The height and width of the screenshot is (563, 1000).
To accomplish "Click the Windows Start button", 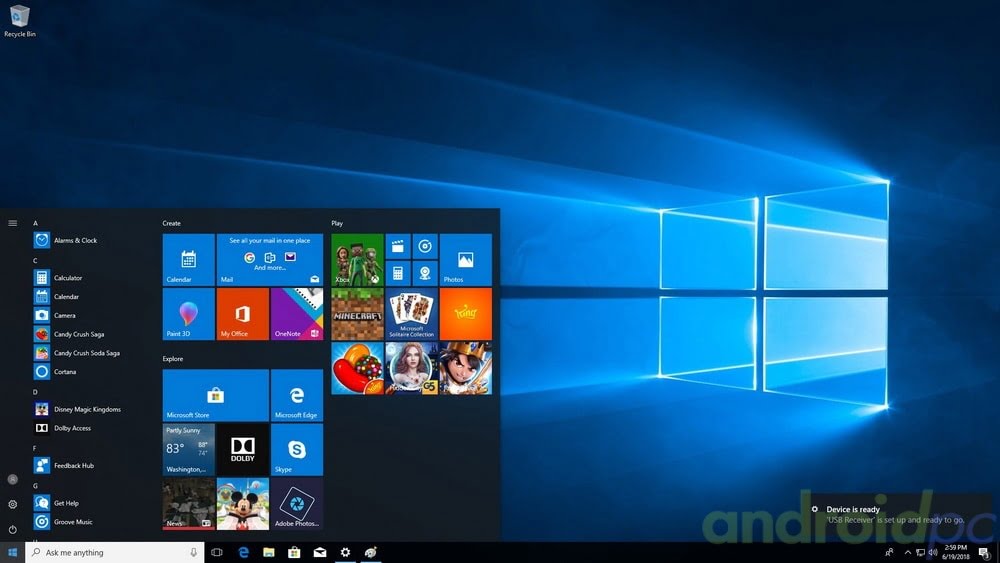I will coord(12,552).
